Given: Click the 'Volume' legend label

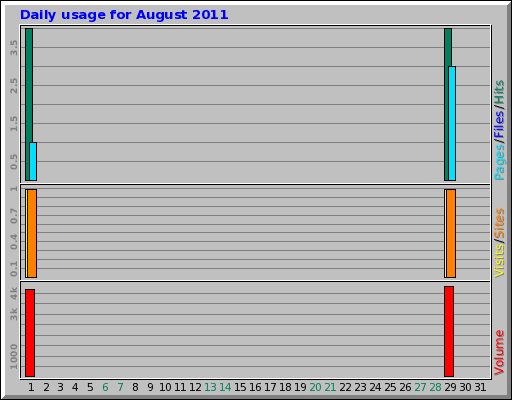Looking at the screenshot, I should point(499,352).
